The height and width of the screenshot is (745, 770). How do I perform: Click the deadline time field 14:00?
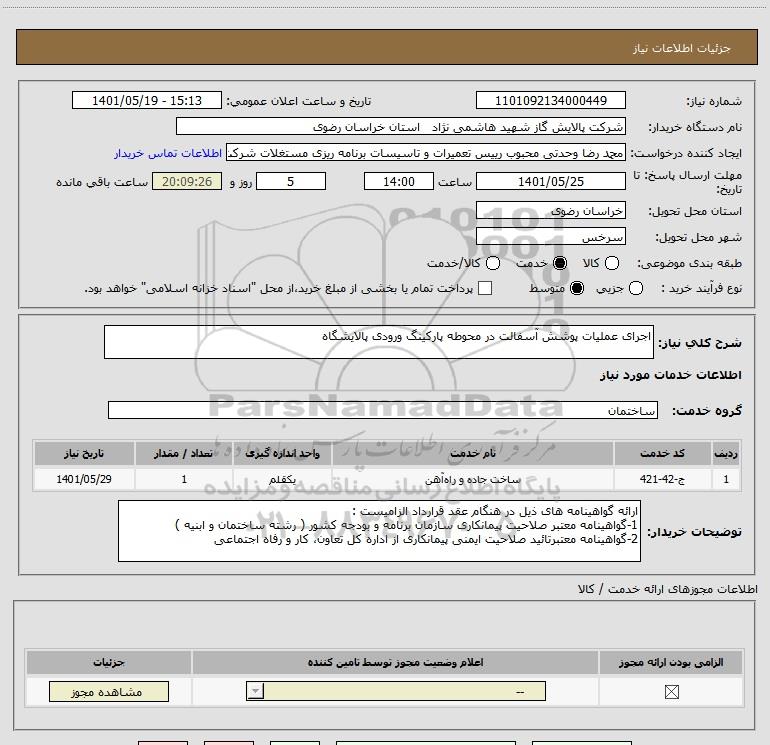pos(399,181)
